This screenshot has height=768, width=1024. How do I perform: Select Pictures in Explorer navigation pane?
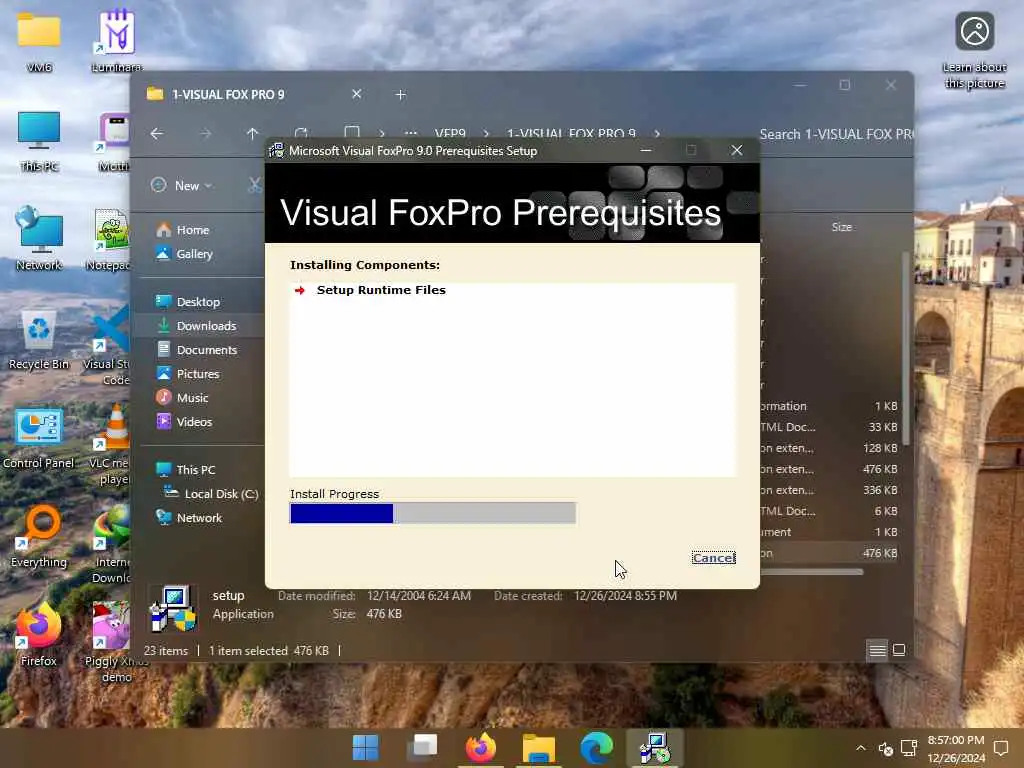188,374
